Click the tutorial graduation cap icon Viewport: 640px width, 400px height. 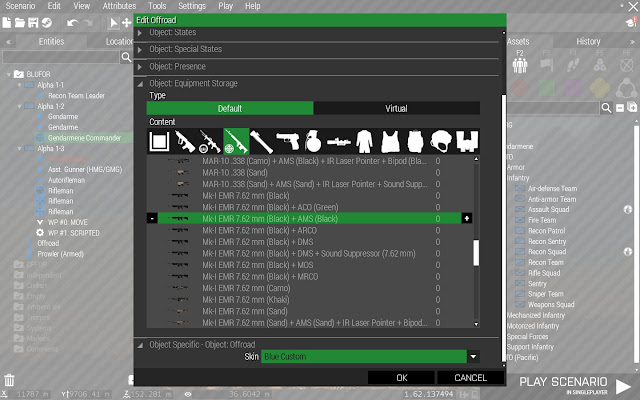tap(632, 22)
